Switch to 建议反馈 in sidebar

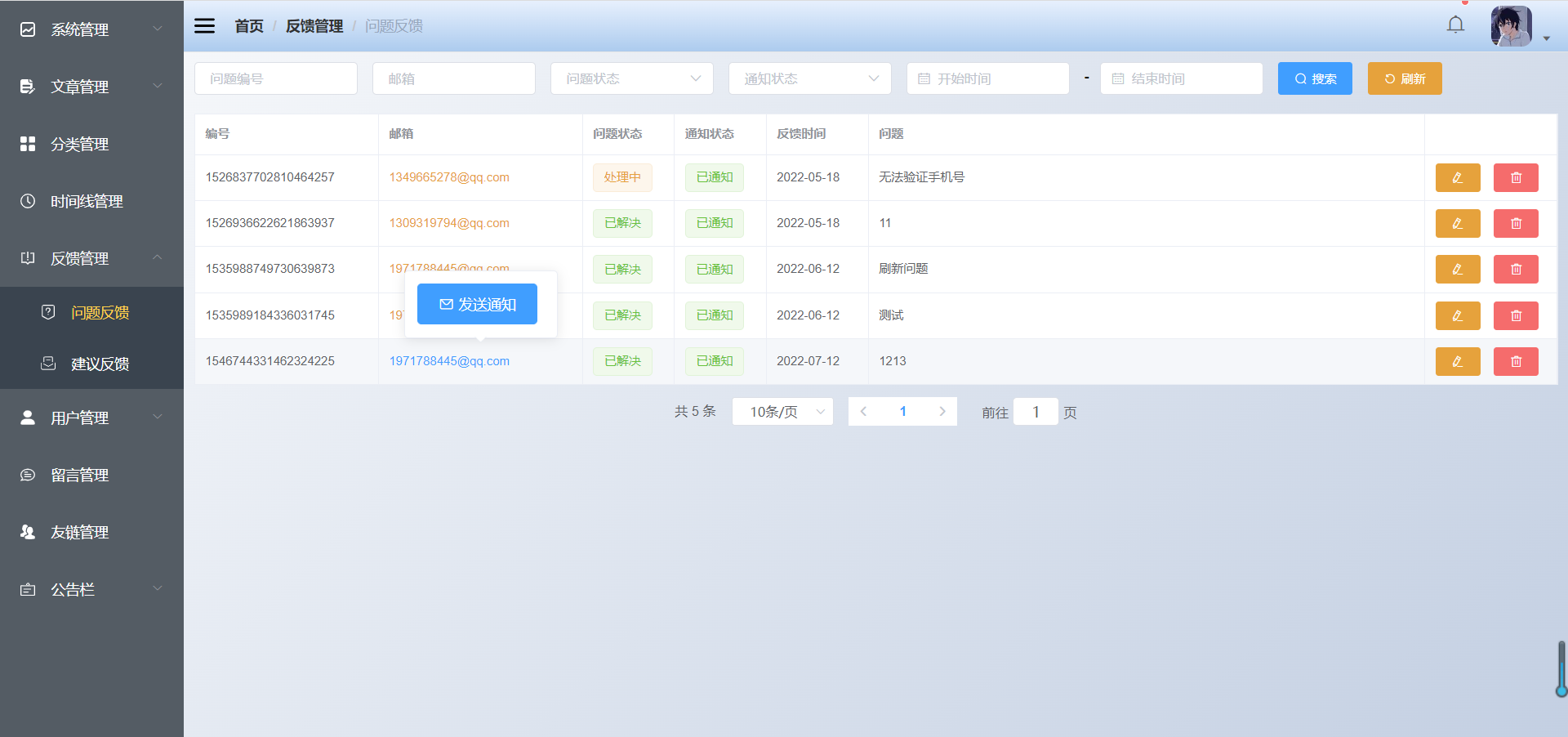tap(98, 364)
